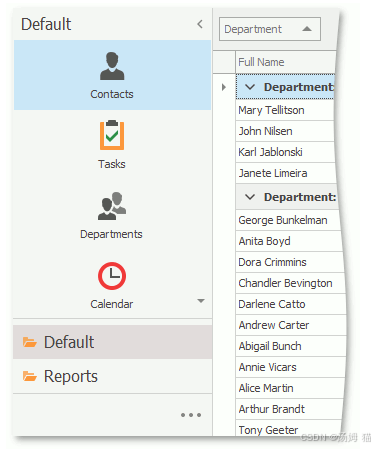Click the row indicator arrow in grid
Viewport: 375px width, 449px height.
(x=224, y=87)
